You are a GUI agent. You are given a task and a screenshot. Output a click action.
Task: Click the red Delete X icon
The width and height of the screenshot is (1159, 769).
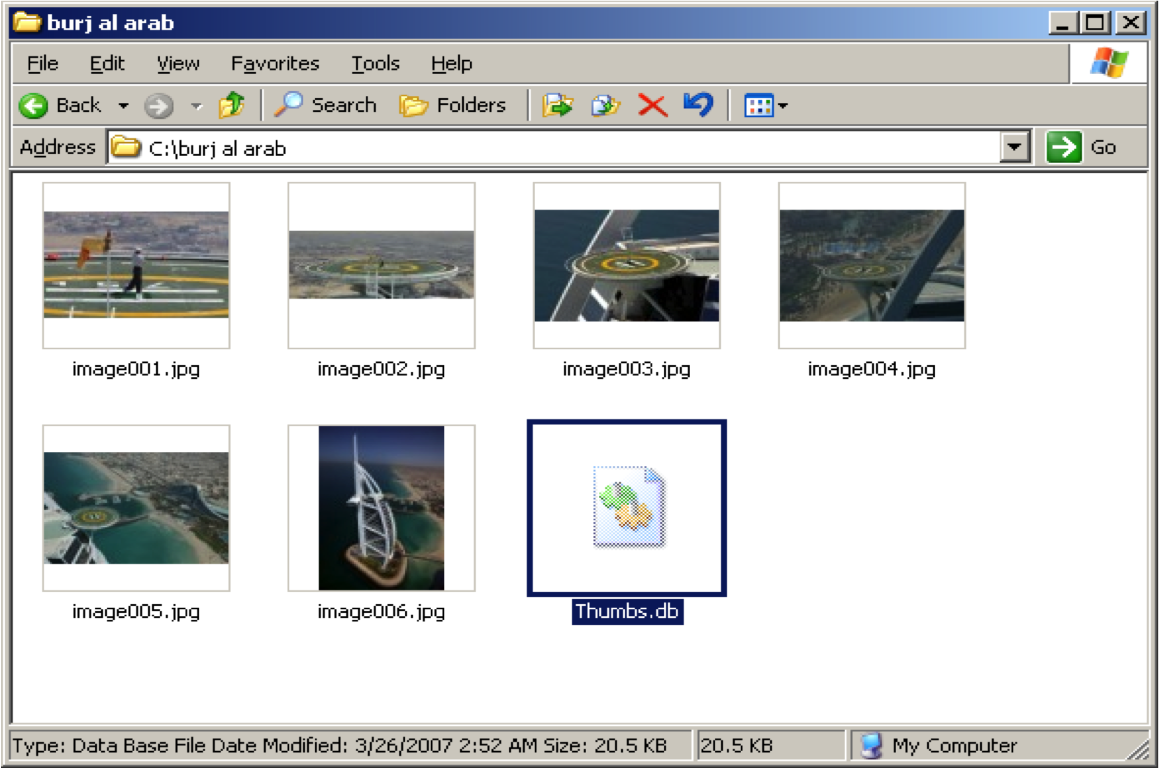pos(652,105)
